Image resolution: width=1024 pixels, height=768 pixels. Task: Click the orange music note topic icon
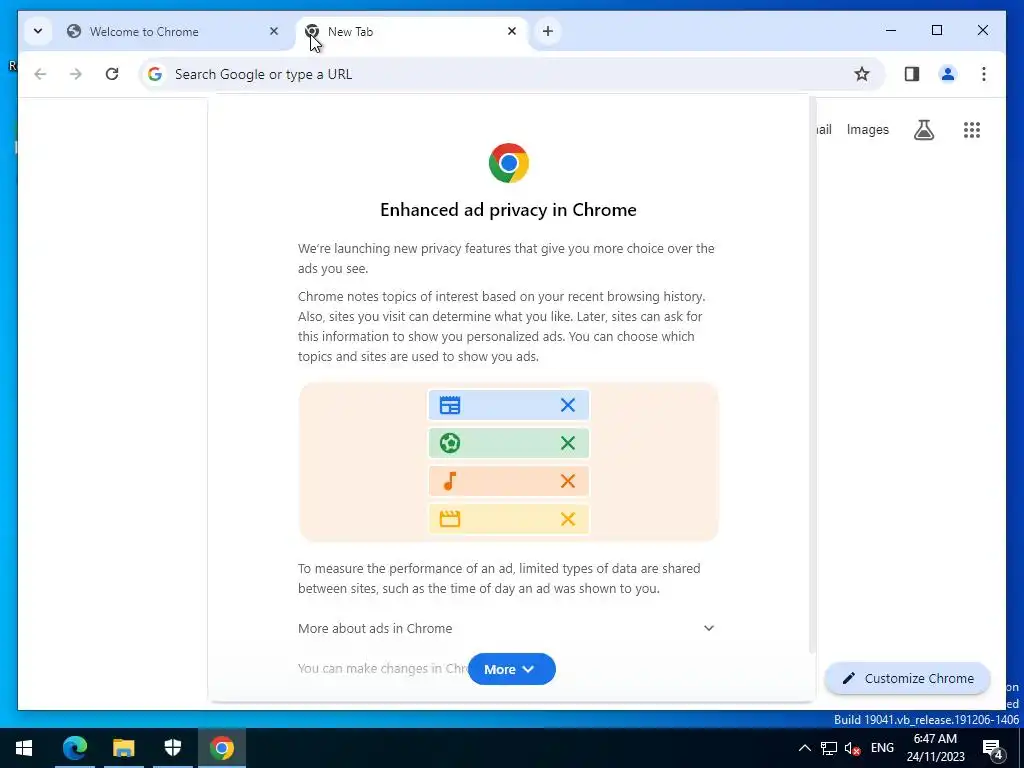[450, 481]
